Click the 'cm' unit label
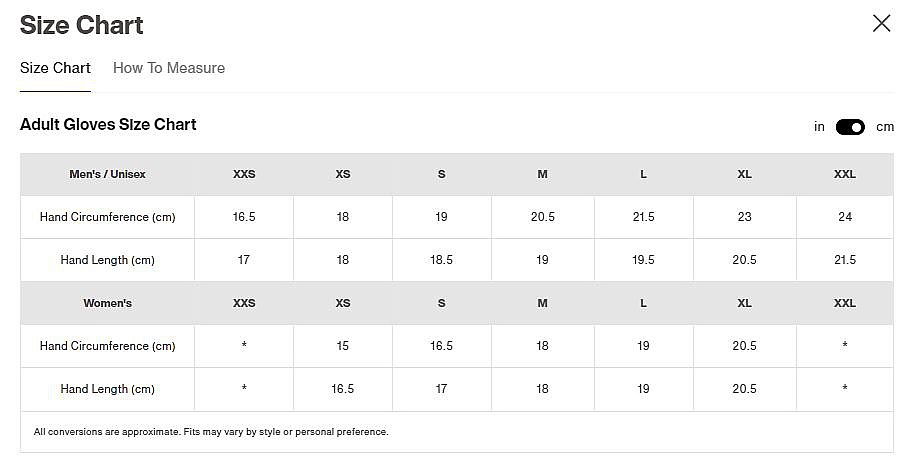906x467 pixels. 885,127
